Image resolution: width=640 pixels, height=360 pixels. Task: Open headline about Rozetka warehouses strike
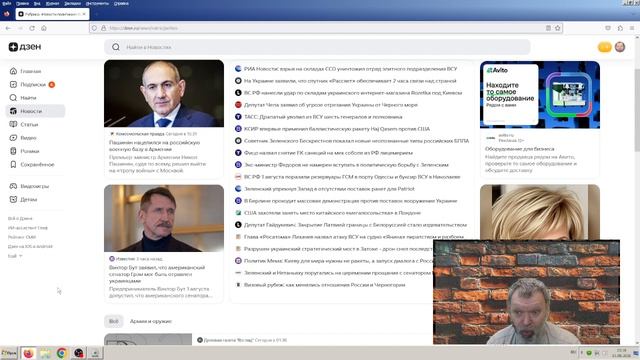click(353, 93)
